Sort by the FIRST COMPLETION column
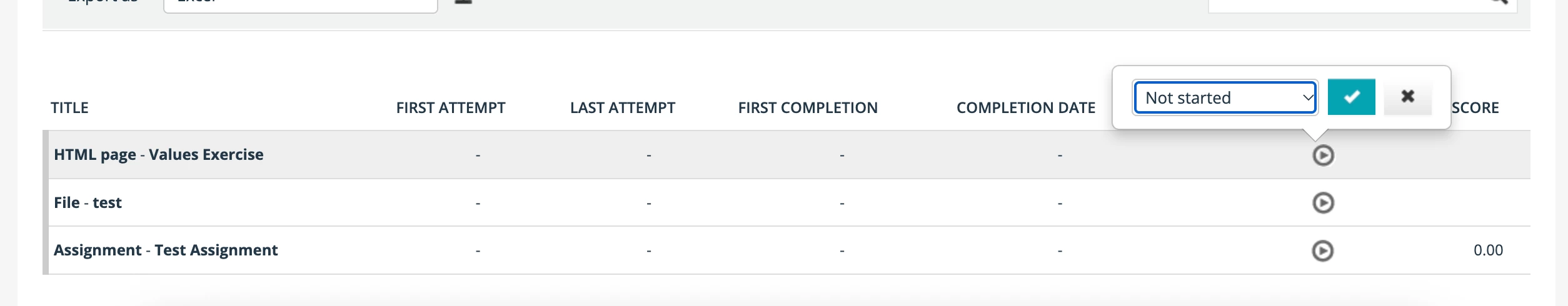Viewport: 1568px width, 306px height. pyautogui.click(x=808, y=108)
